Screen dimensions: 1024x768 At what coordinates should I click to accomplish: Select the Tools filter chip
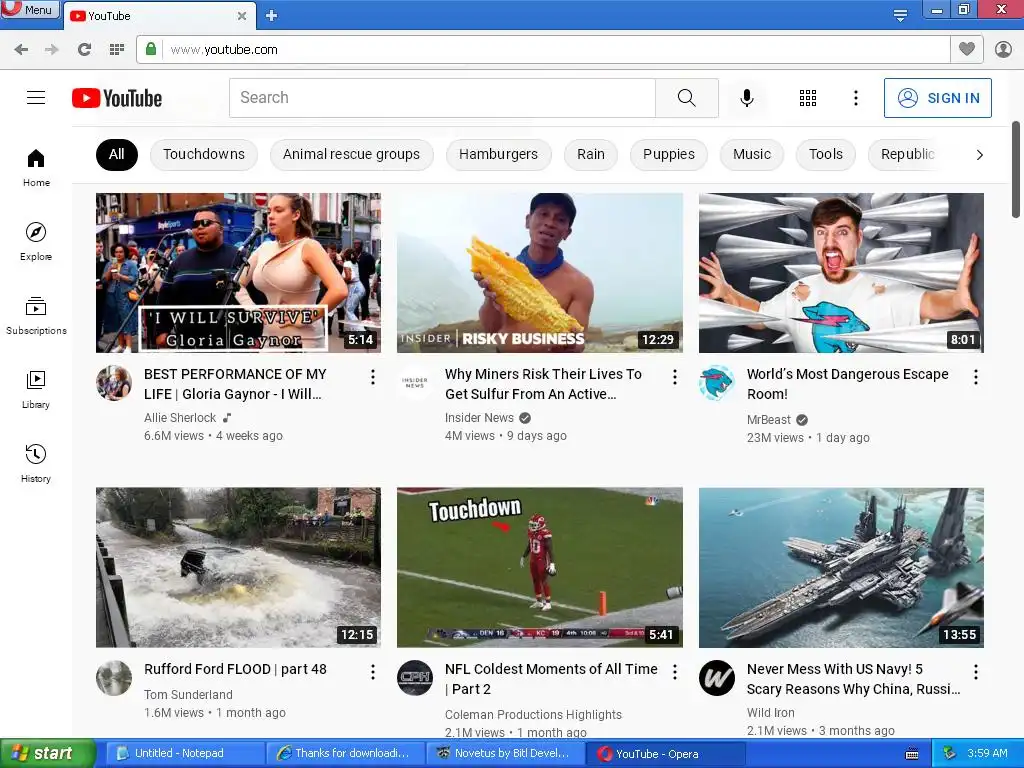(825, 155)
